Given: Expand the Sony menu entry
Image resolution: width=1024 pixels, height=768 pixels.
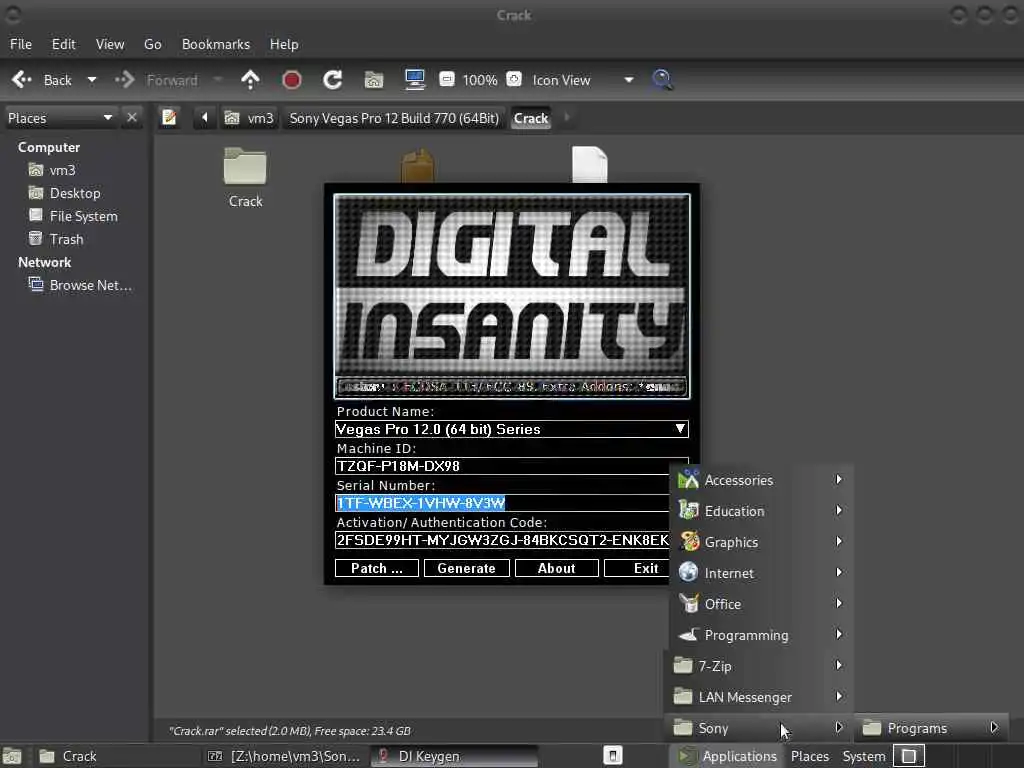Looking at the screenshot, I should click(x=759, y=728).
